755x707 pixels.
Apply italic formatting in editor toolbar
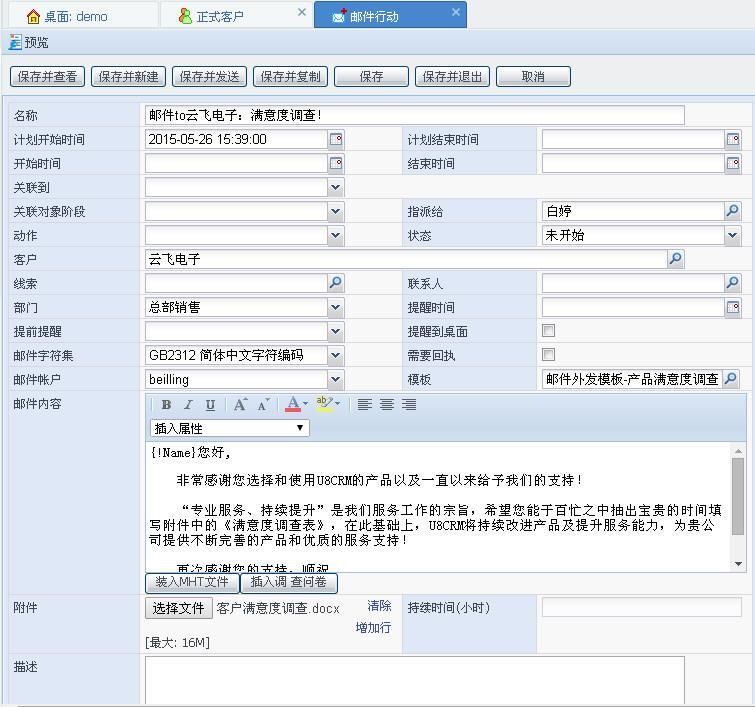pyautogui.click(x=187, y=405)
